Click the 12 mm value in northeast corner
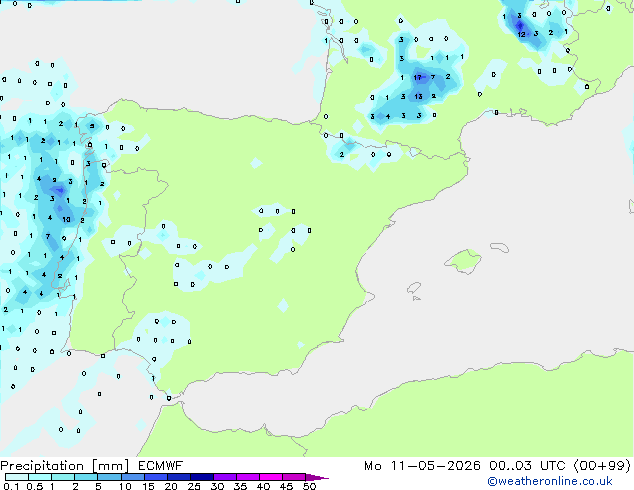 point(521,34)
